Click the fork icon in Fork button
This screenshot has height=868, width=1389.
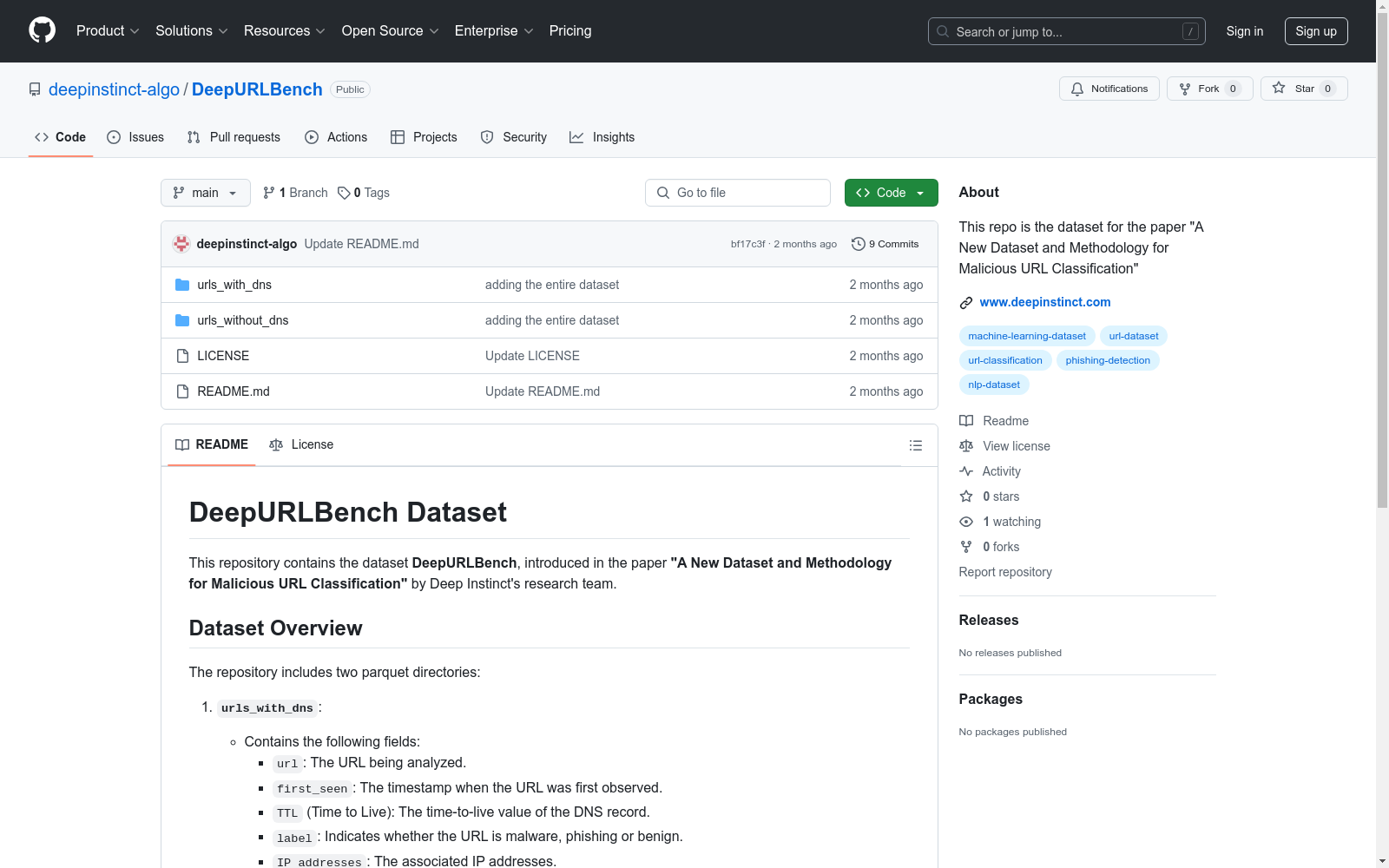(x=1185, y=89)
